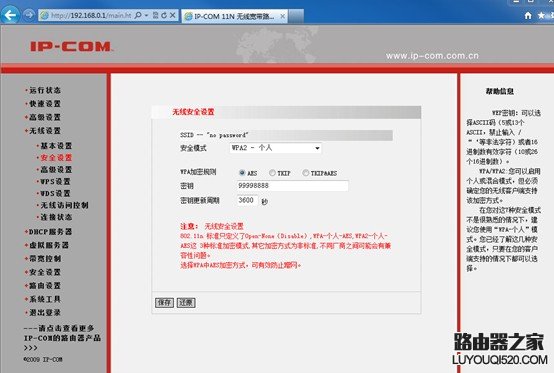Select the 帮助信息 help heading
Viewport: 554px width, 373px height.
pos(500,91)
